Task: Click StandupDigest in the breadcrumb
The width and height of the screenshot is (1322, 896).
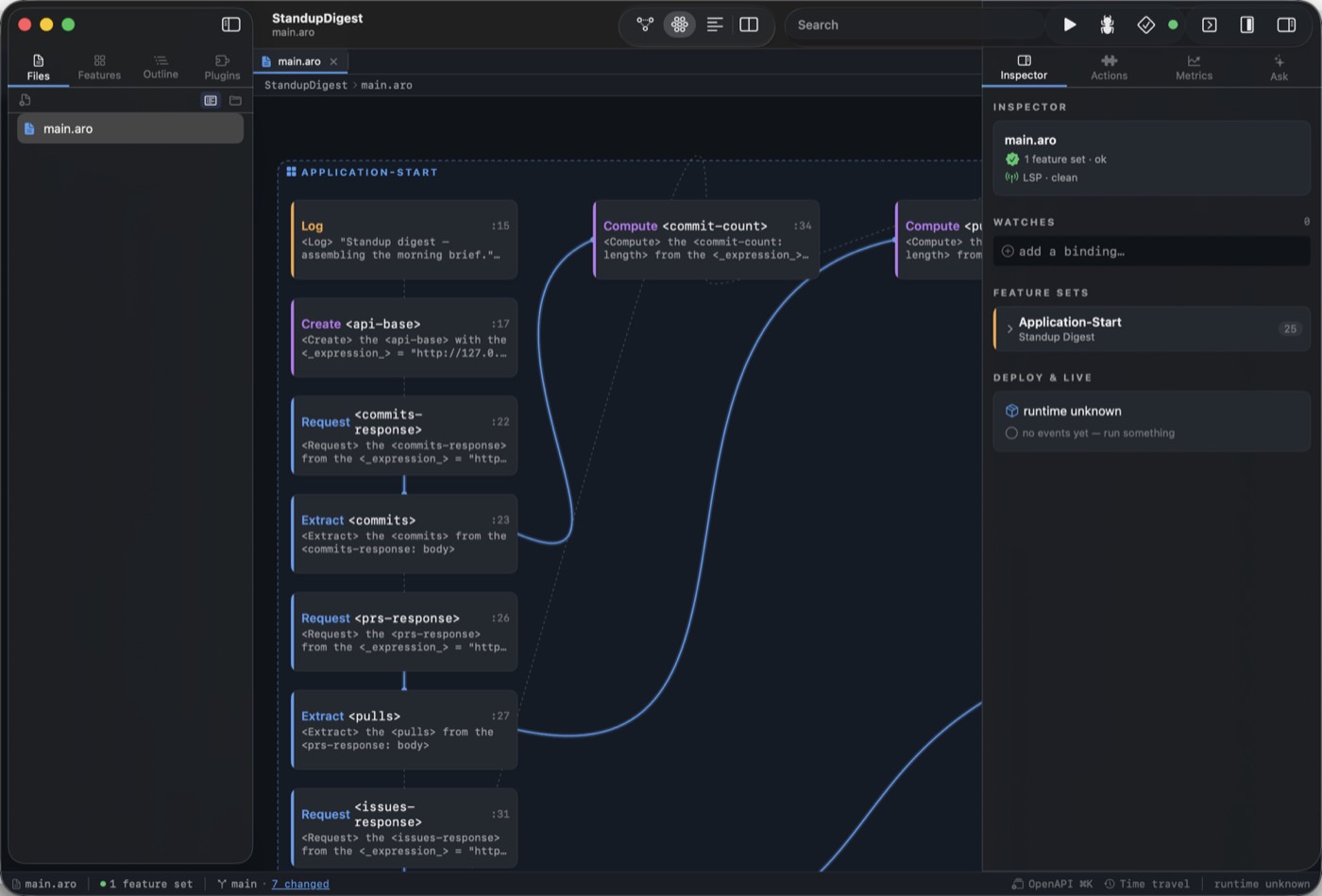Action: tap(305, 85)
